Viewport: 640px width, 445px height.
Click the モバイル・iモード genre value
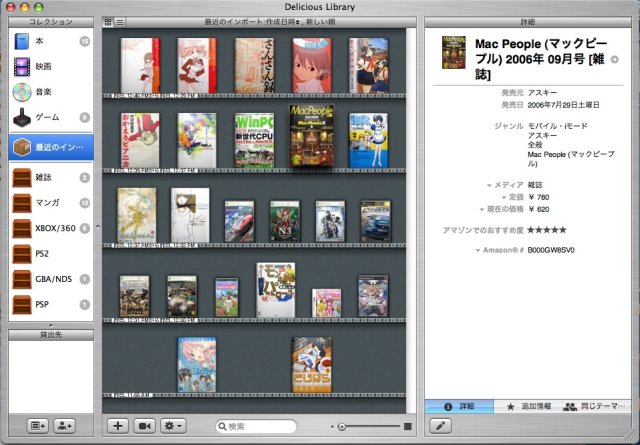pos(558,126)
